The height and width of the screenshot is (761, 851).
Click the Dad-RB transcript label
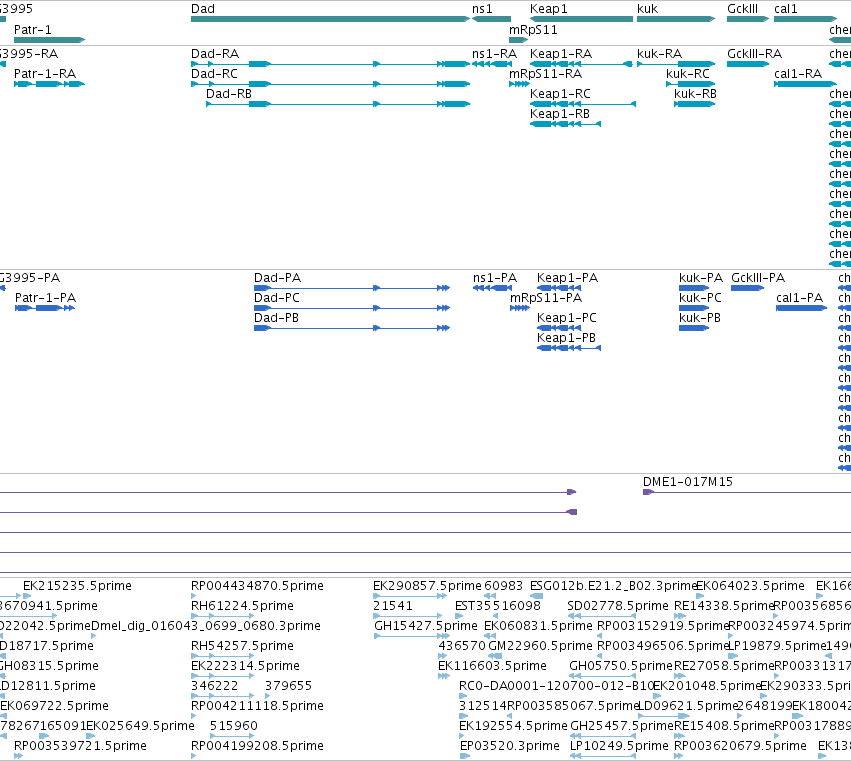pyautogui.click(x=229, y=94)
